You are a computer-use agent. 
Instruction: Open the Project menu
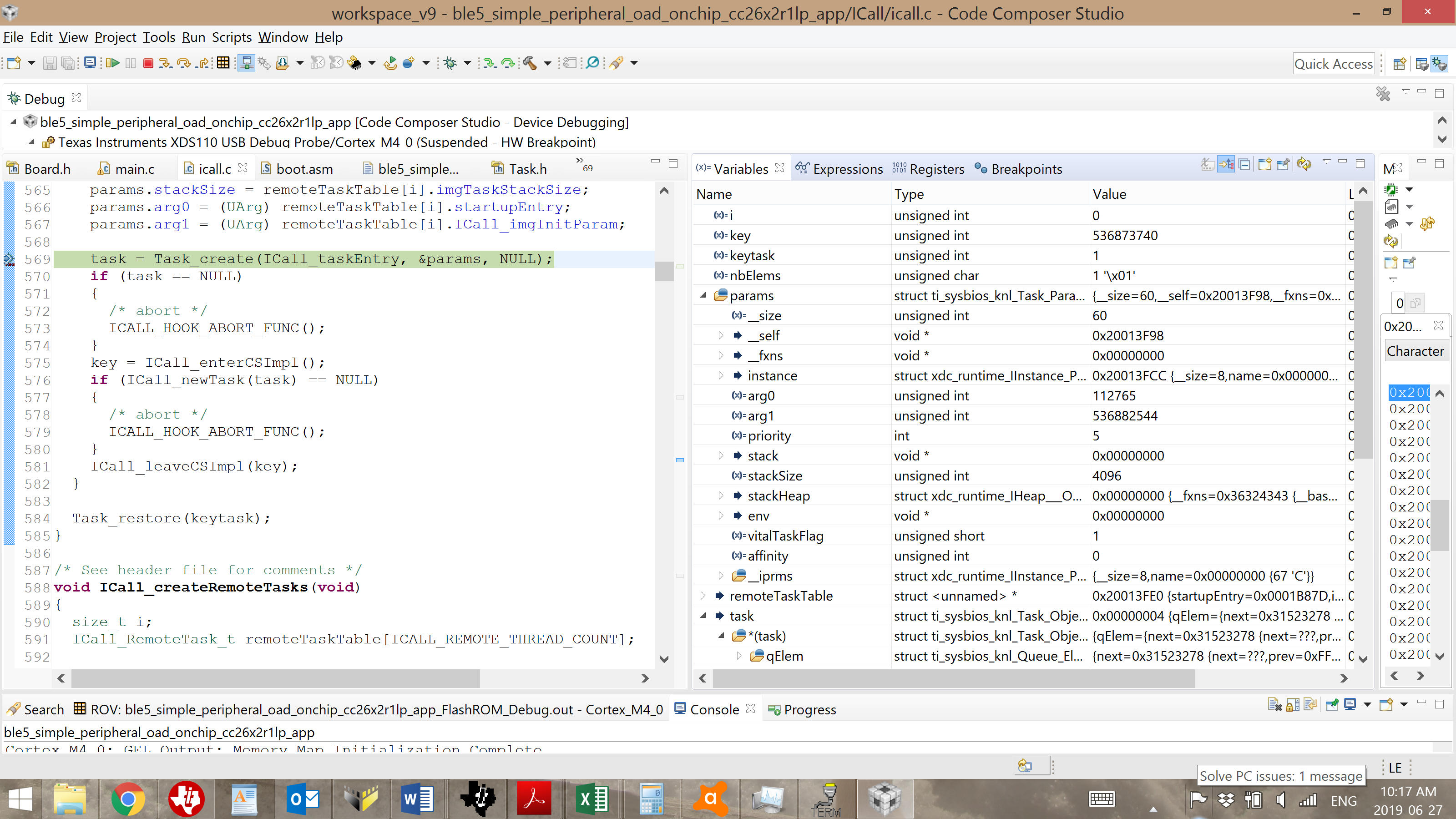tap(115, 37)
